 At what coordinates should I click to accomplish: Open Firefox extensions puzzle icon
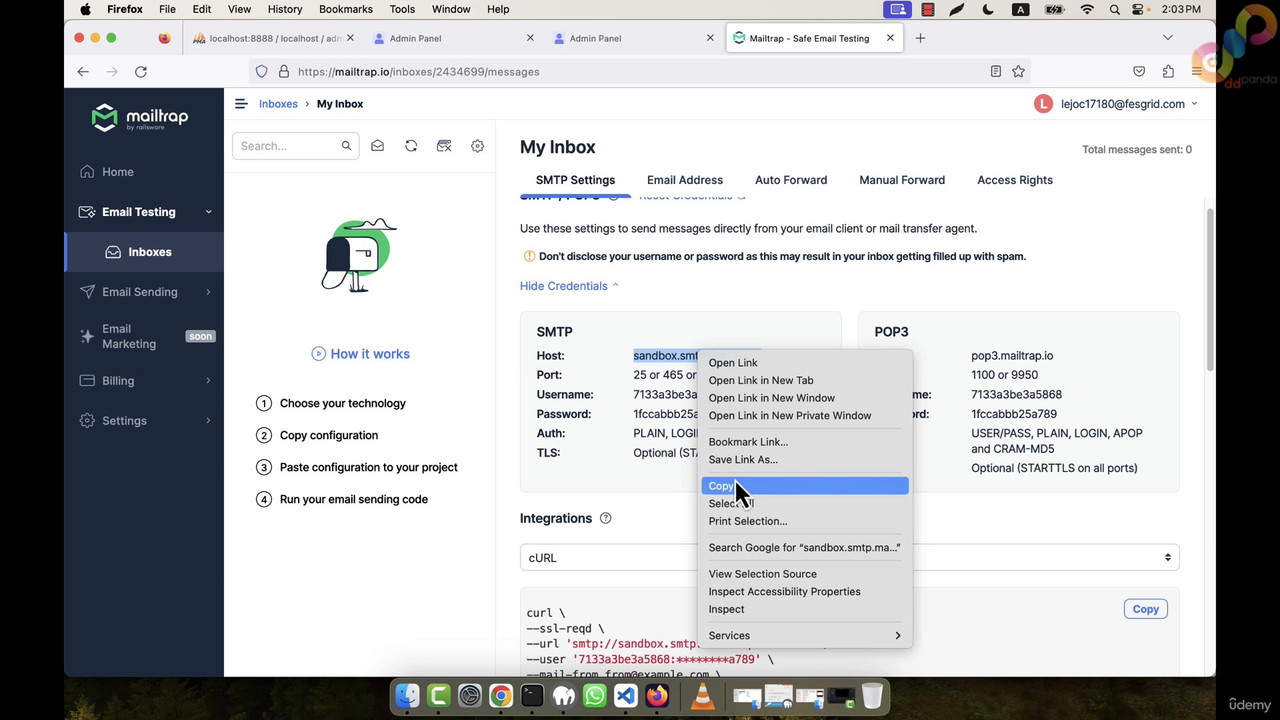pos(1168,72)
